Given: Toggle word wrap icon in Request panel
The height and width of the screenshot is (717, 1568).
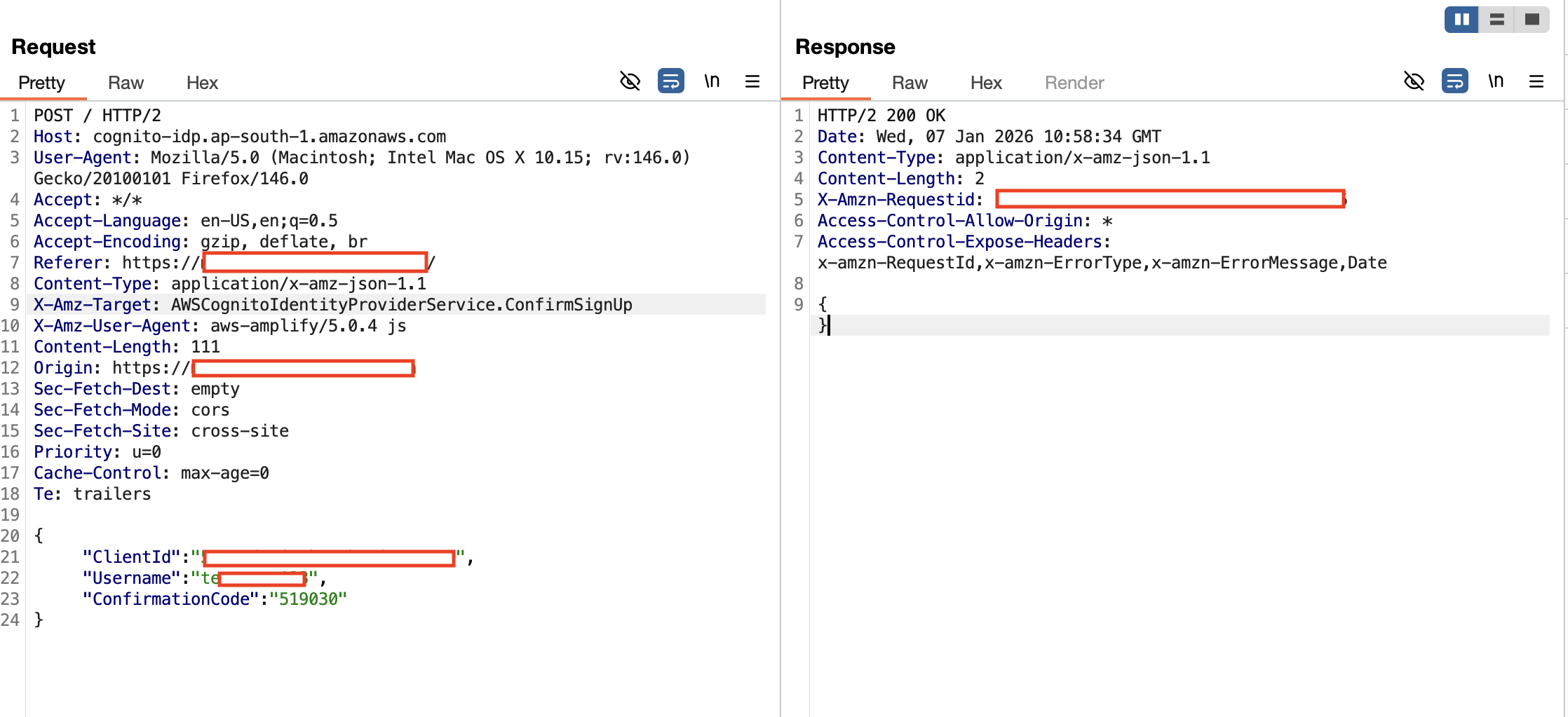Looking at the screenshot, I should point(671,81).
